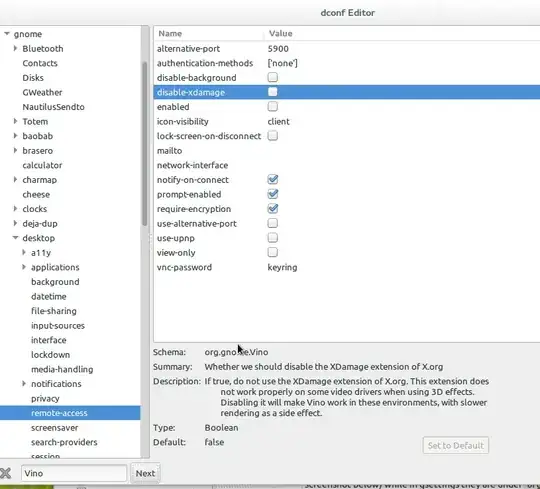Select the authentication-methods key row

coord(347,63)
